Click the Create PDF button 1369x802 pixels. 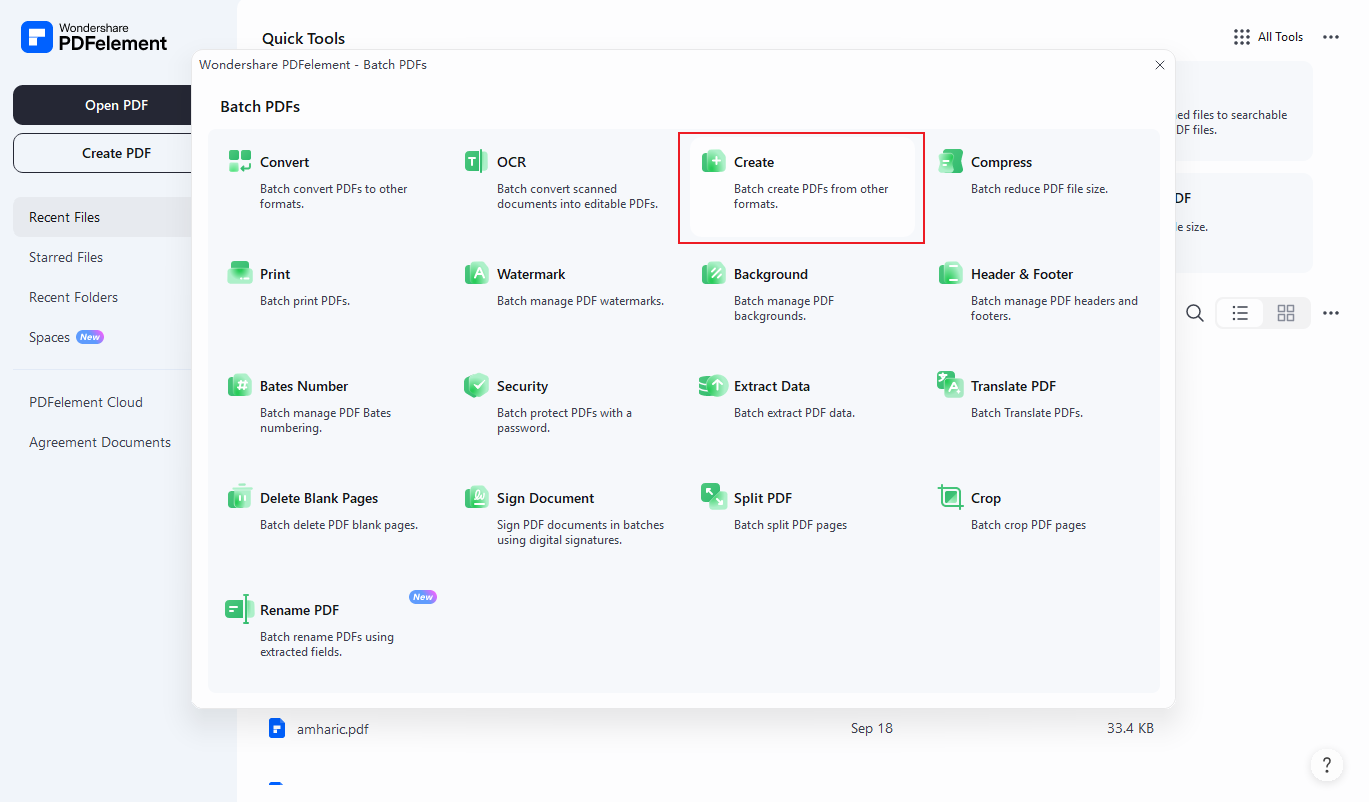click(102, 153)
